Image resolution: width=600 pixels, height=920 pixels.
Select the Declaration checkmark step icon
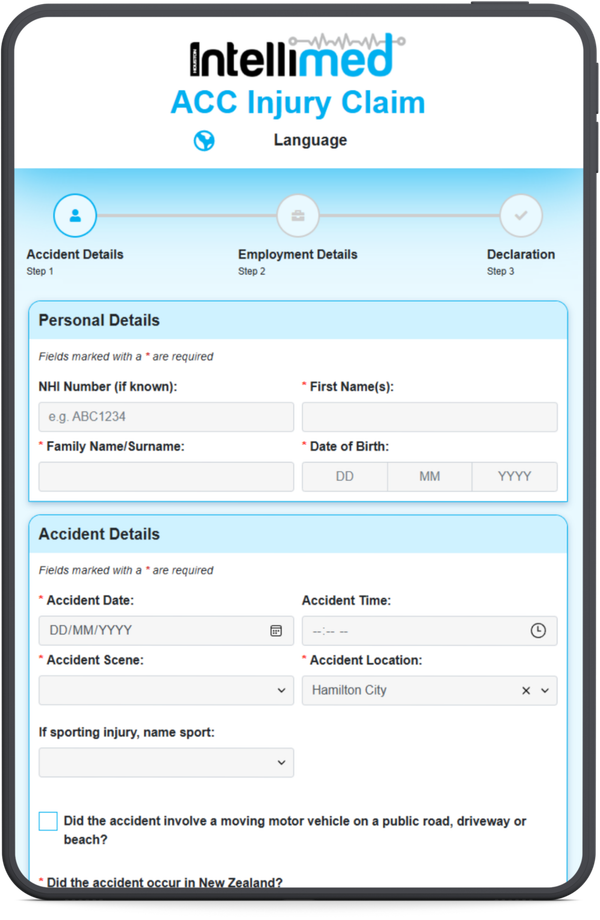click(521, 215)
